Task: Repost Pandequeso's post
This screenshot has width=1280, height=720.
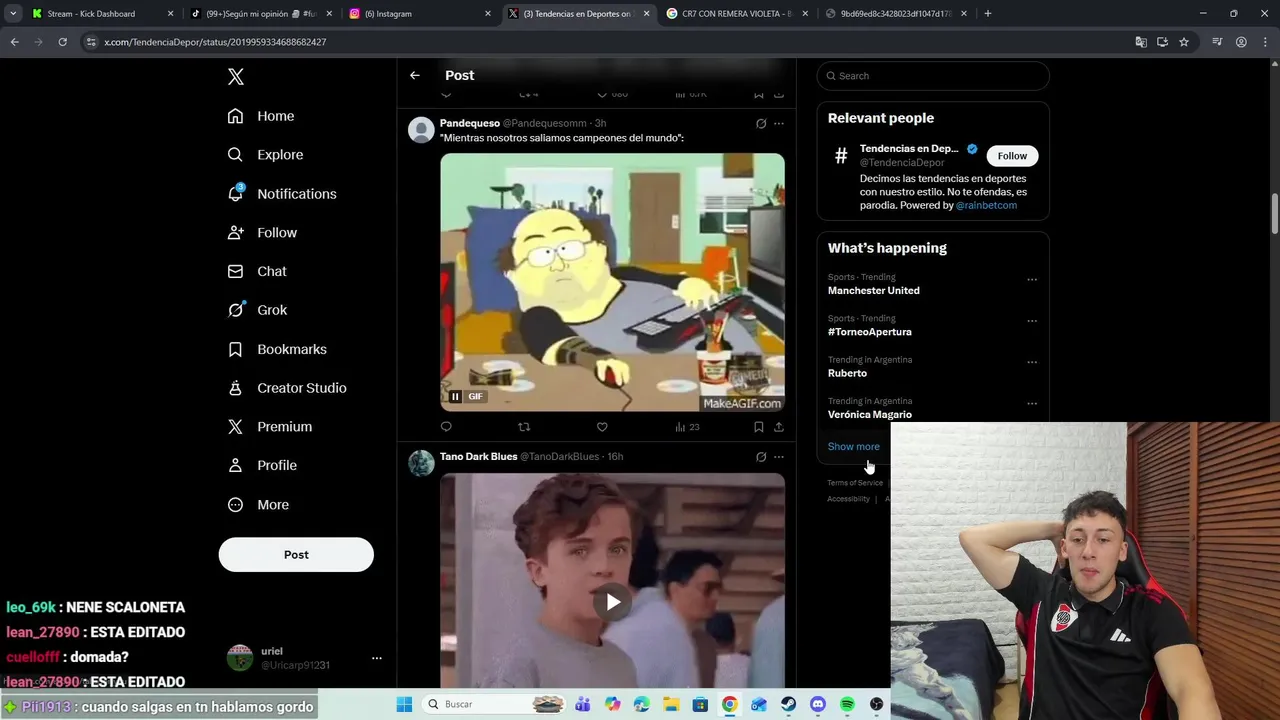Action: (x=524, y=427)
